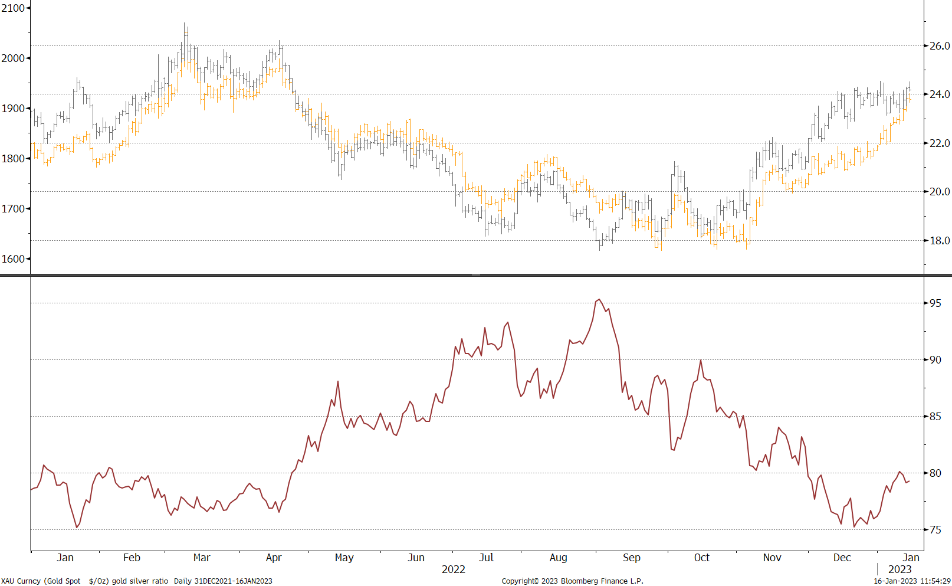Click the 2100 left axis label
The width and height of the screenshot is (952, 586).
(13, 9)
